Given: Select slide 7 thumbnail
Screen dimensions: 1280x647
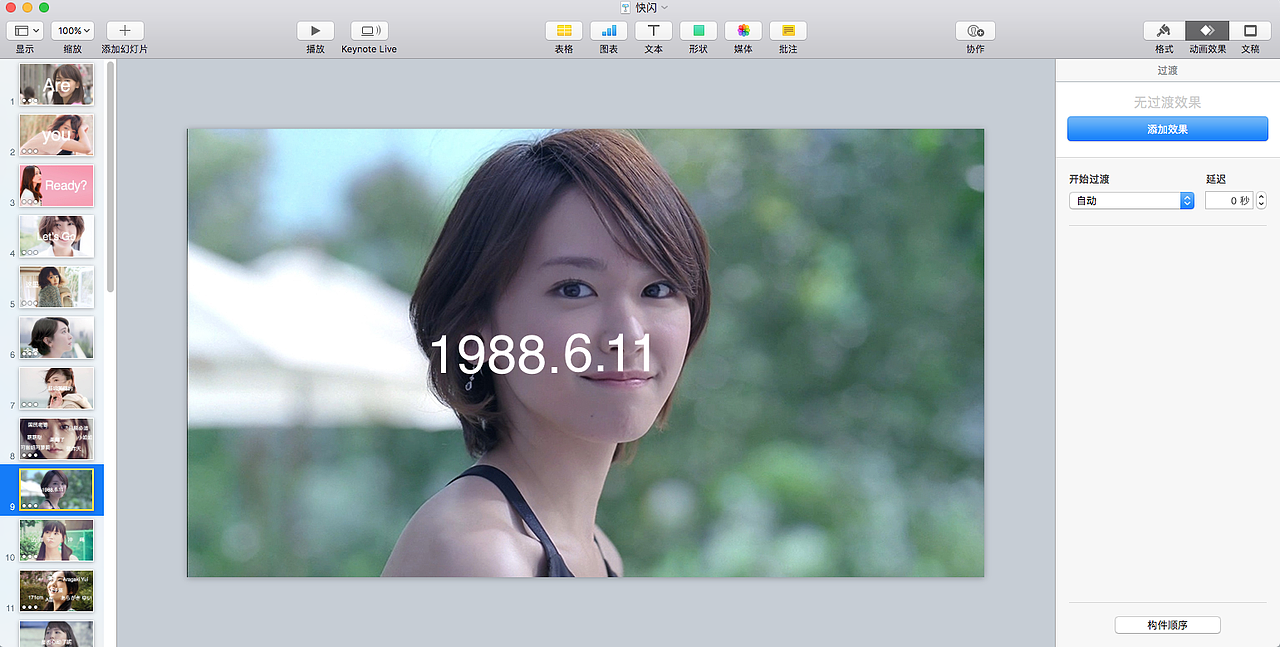Looking at the screenshot, I should 57,388.
